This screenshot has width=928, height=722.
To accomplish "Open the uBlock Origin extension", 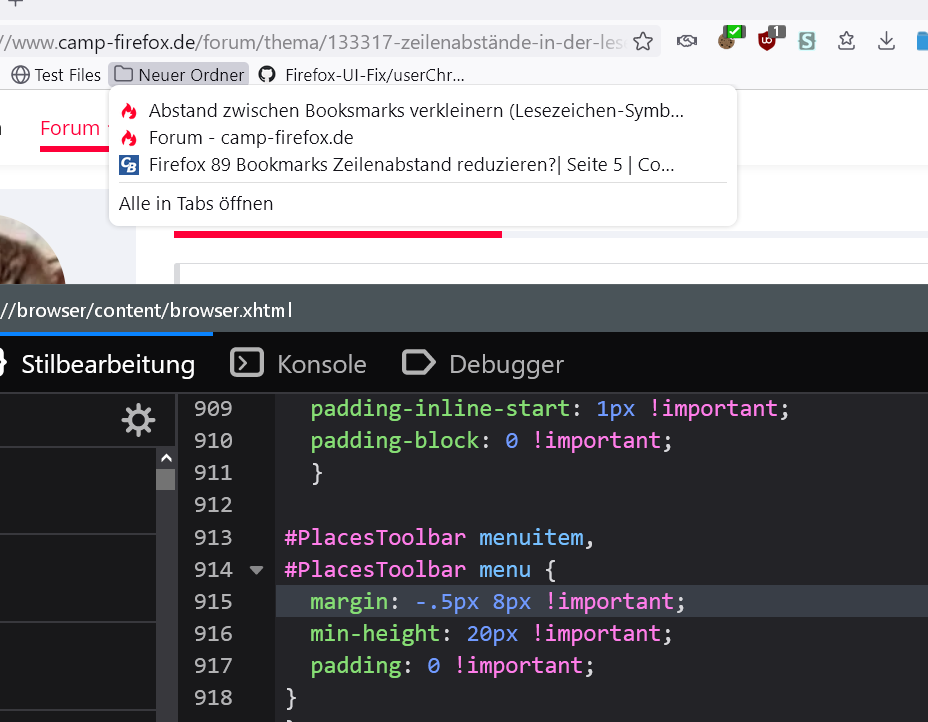I will [x=767, y=41].
